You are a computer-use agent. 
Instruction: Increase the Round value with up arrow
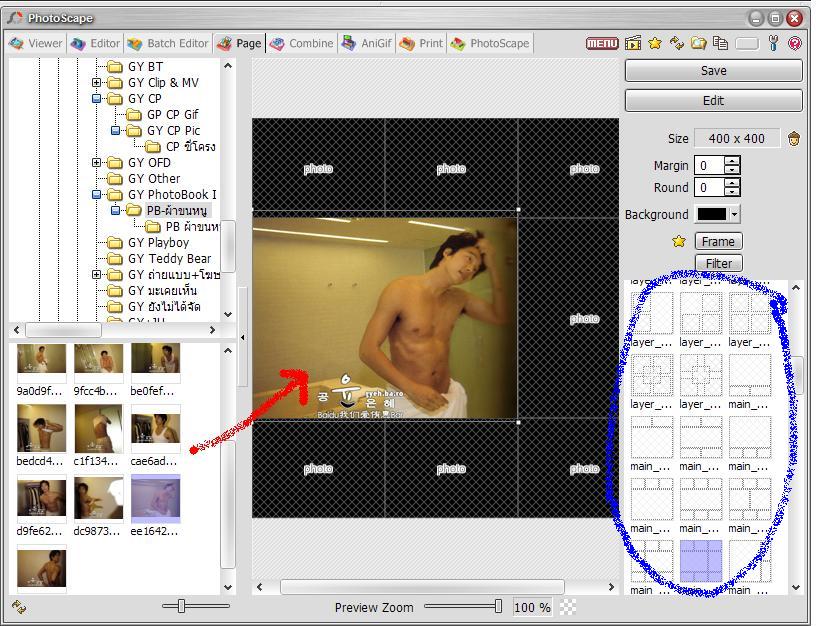(x=732, y=182)
